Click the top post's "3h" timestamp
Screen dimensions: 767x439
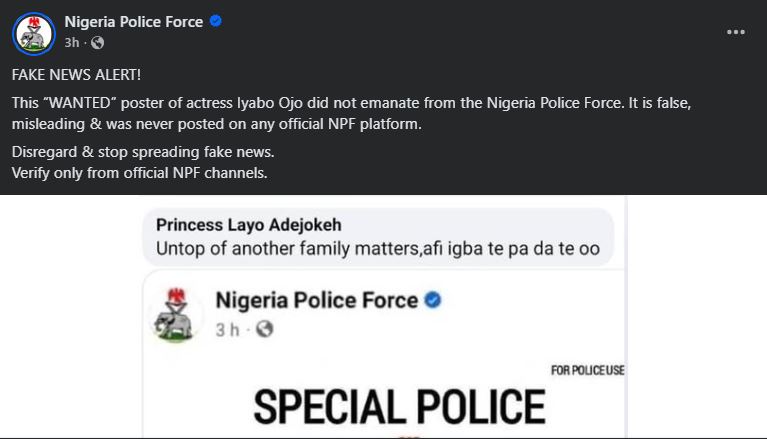(72, 43)
